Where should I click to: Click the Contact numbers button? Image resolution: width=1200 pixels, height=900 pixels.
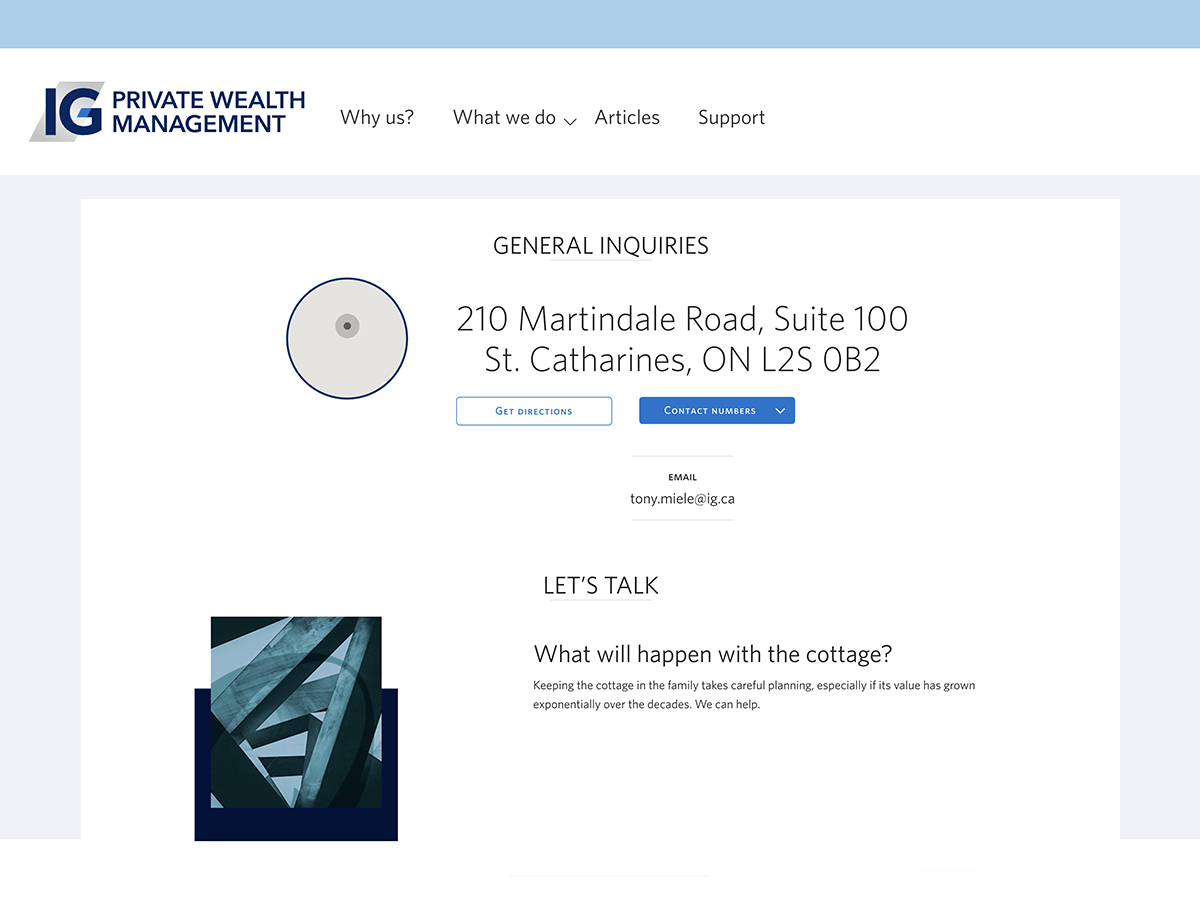tap(717, 410)
